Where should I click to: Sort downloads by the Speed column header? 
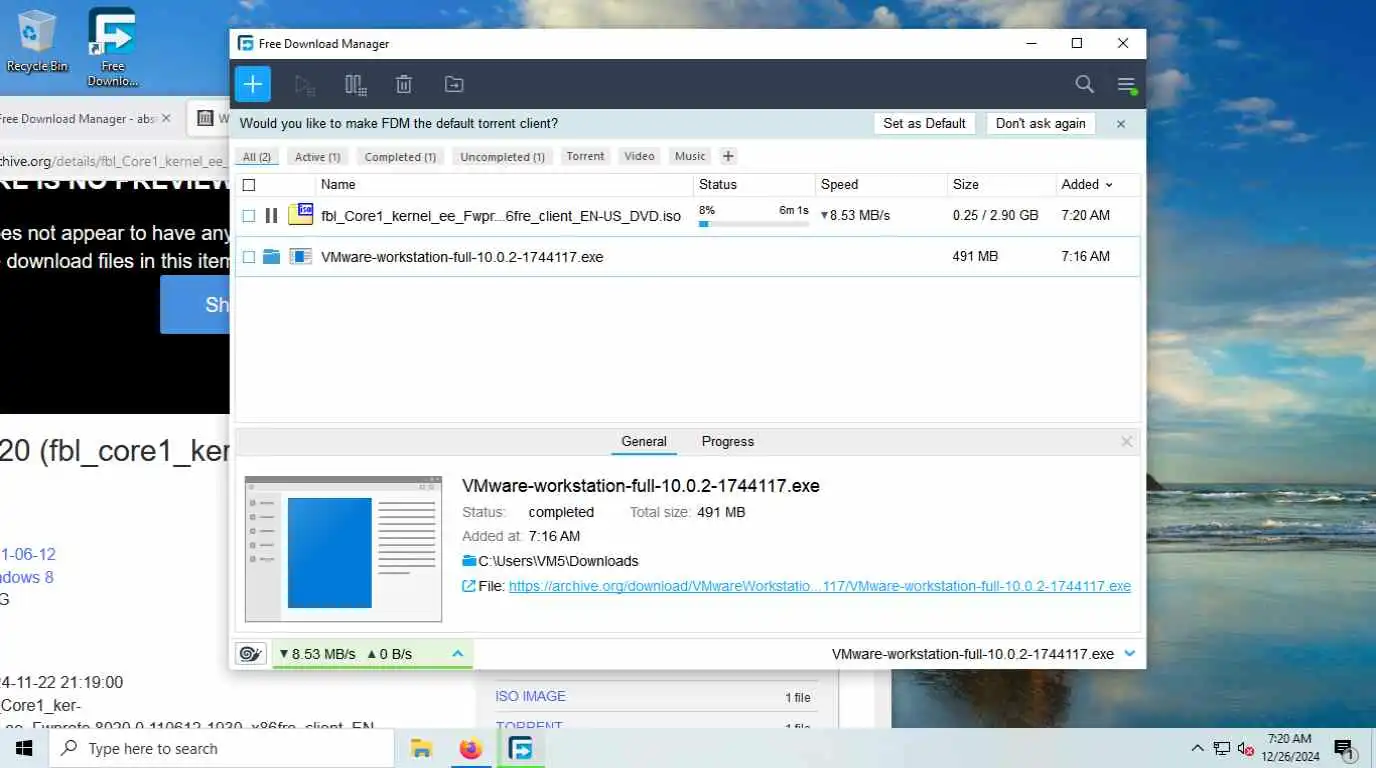click(881, 185)
